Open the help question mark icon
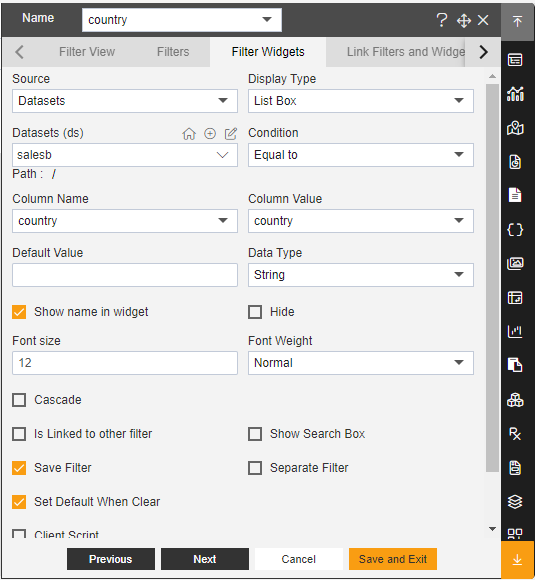The image size is (535, 580). 441,20
